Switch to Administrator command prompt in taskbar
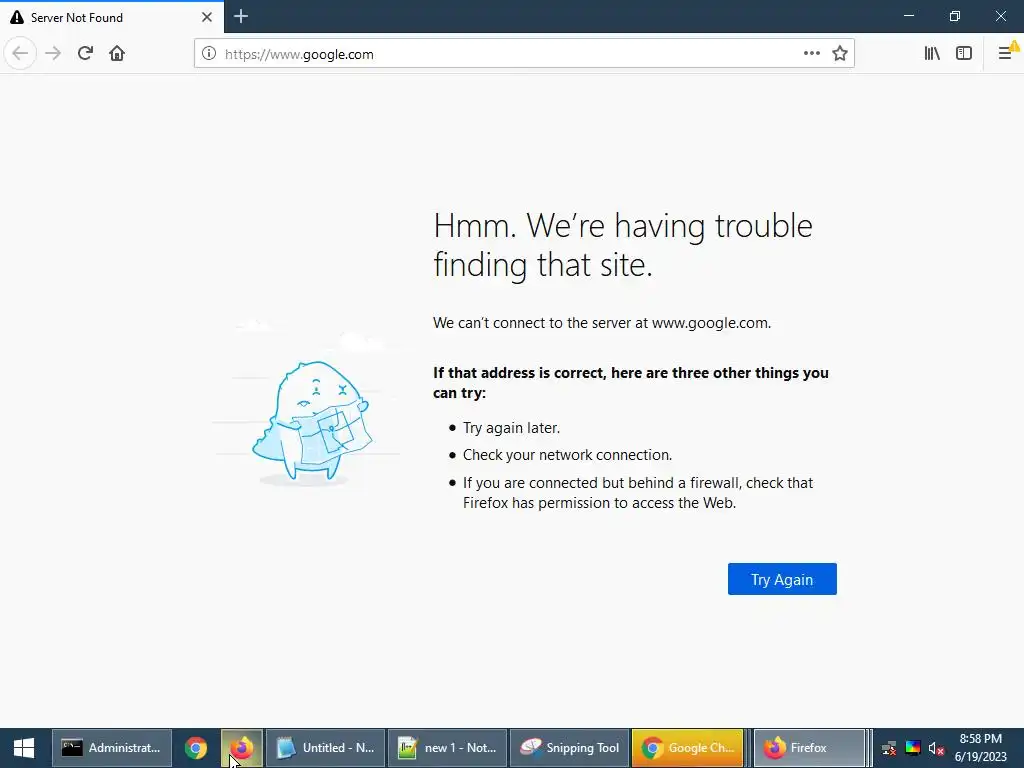Screen dimensions: 1024x768 [x=112, y=748]
